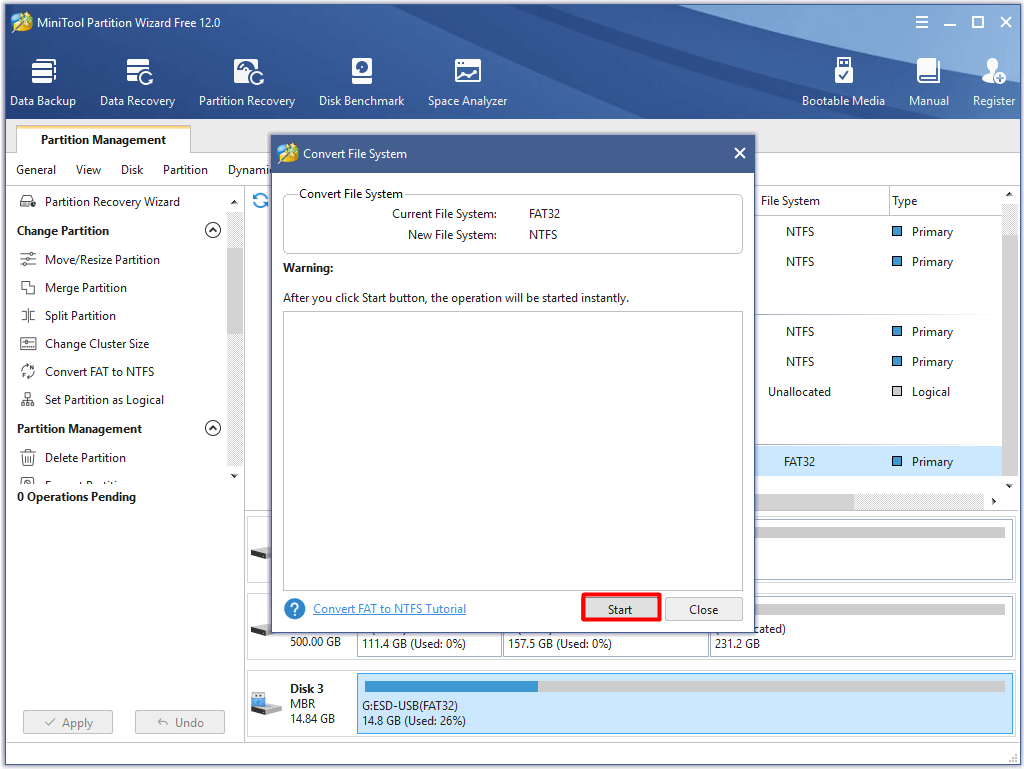This screenshot has height=769, width=1024.
Task: Switch to the Partition Management tab
Action: [x=103, y=140]
